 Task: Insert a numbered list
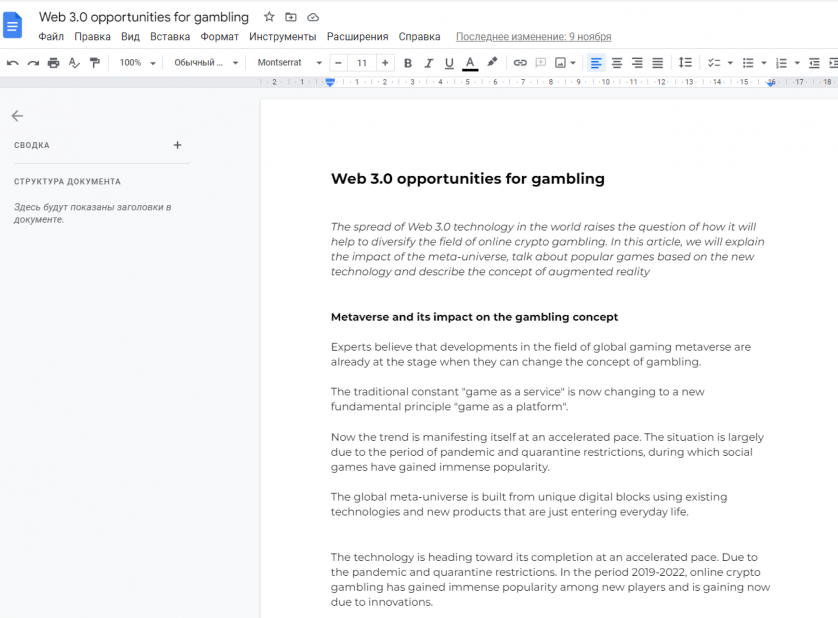(781, 63)
